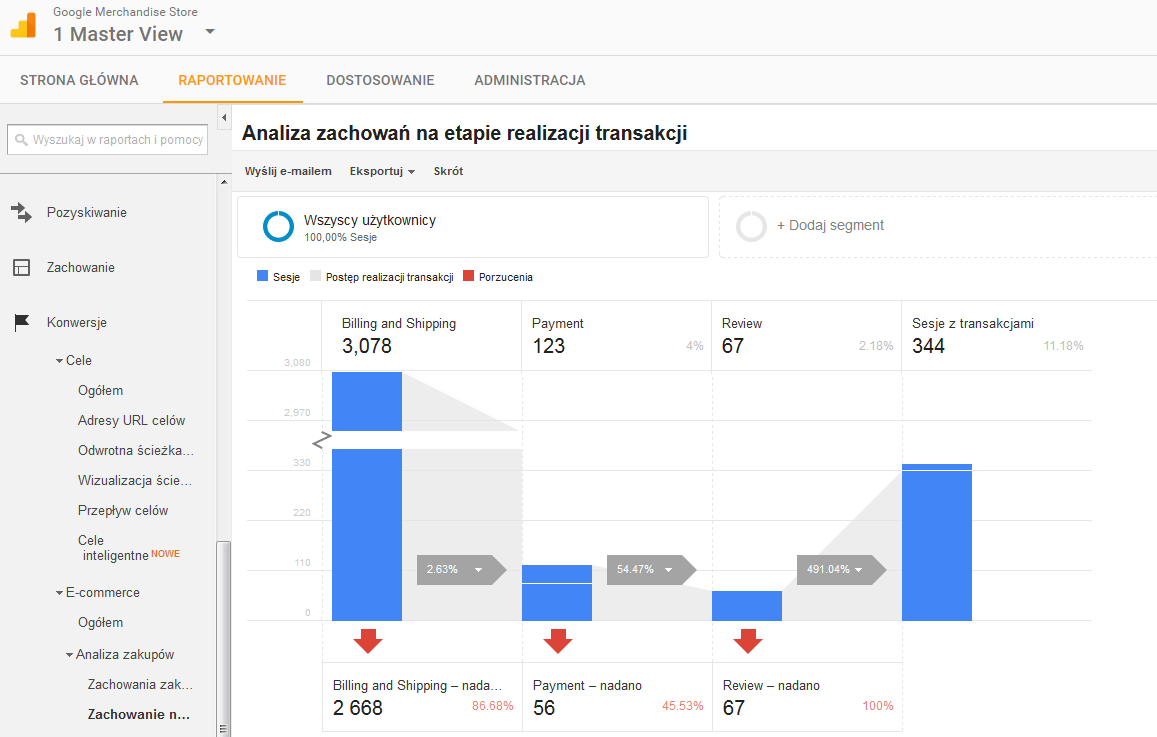
Task: Click the gray Postęp realizacji legend swatch
Action: pos(316,276)
